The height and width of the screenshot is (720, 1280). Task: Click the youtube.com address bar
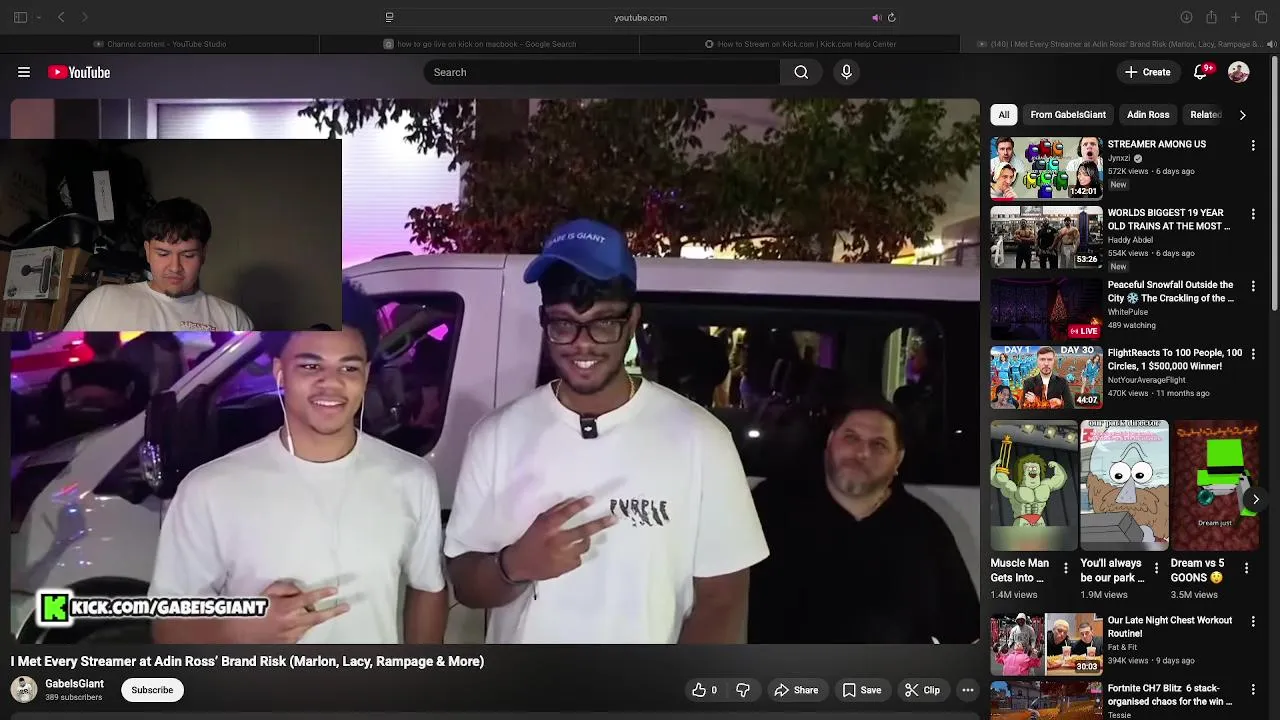click(640, 17)
